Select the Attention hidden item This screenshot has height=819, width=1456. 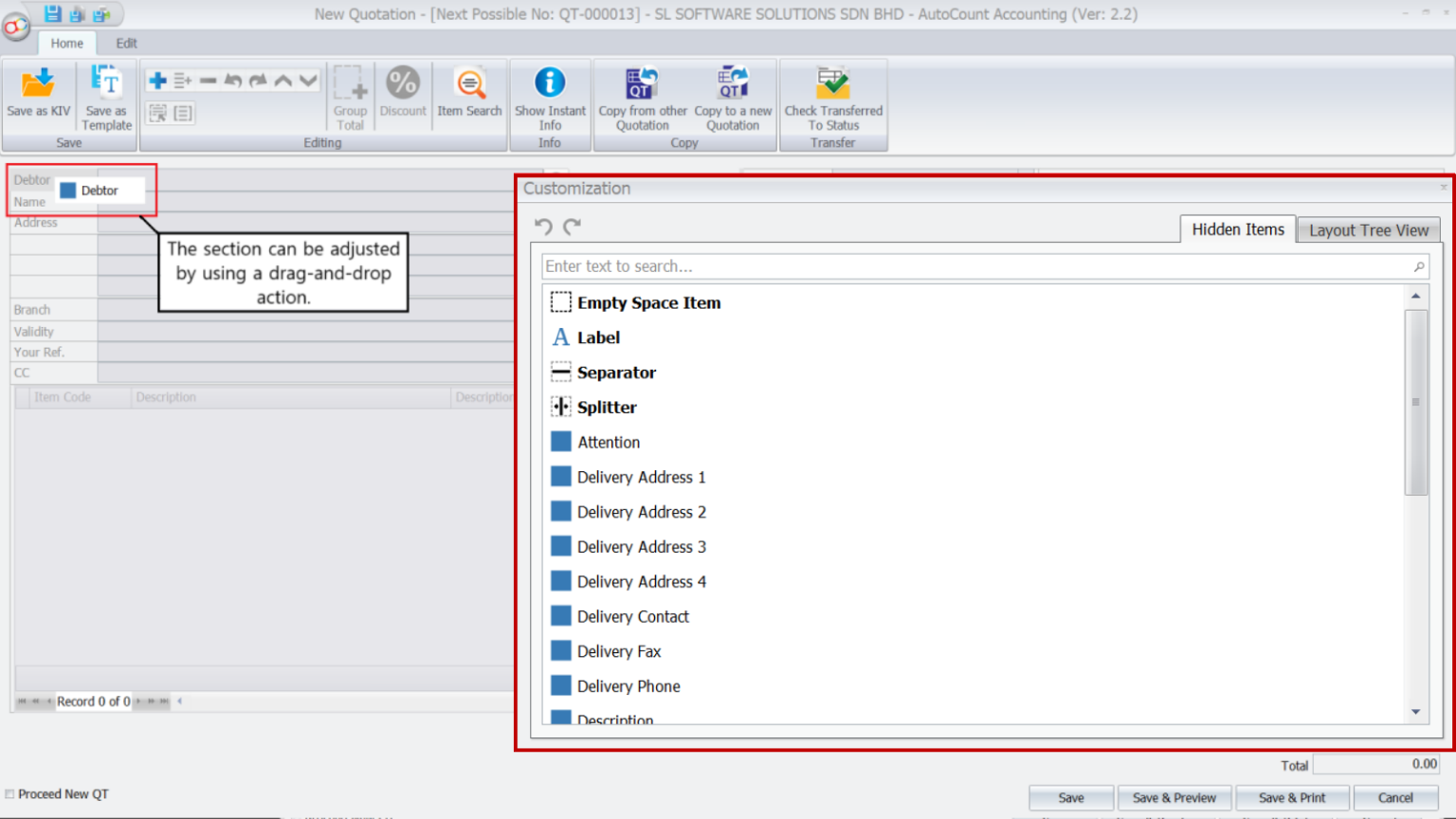(x=595, y=443)
